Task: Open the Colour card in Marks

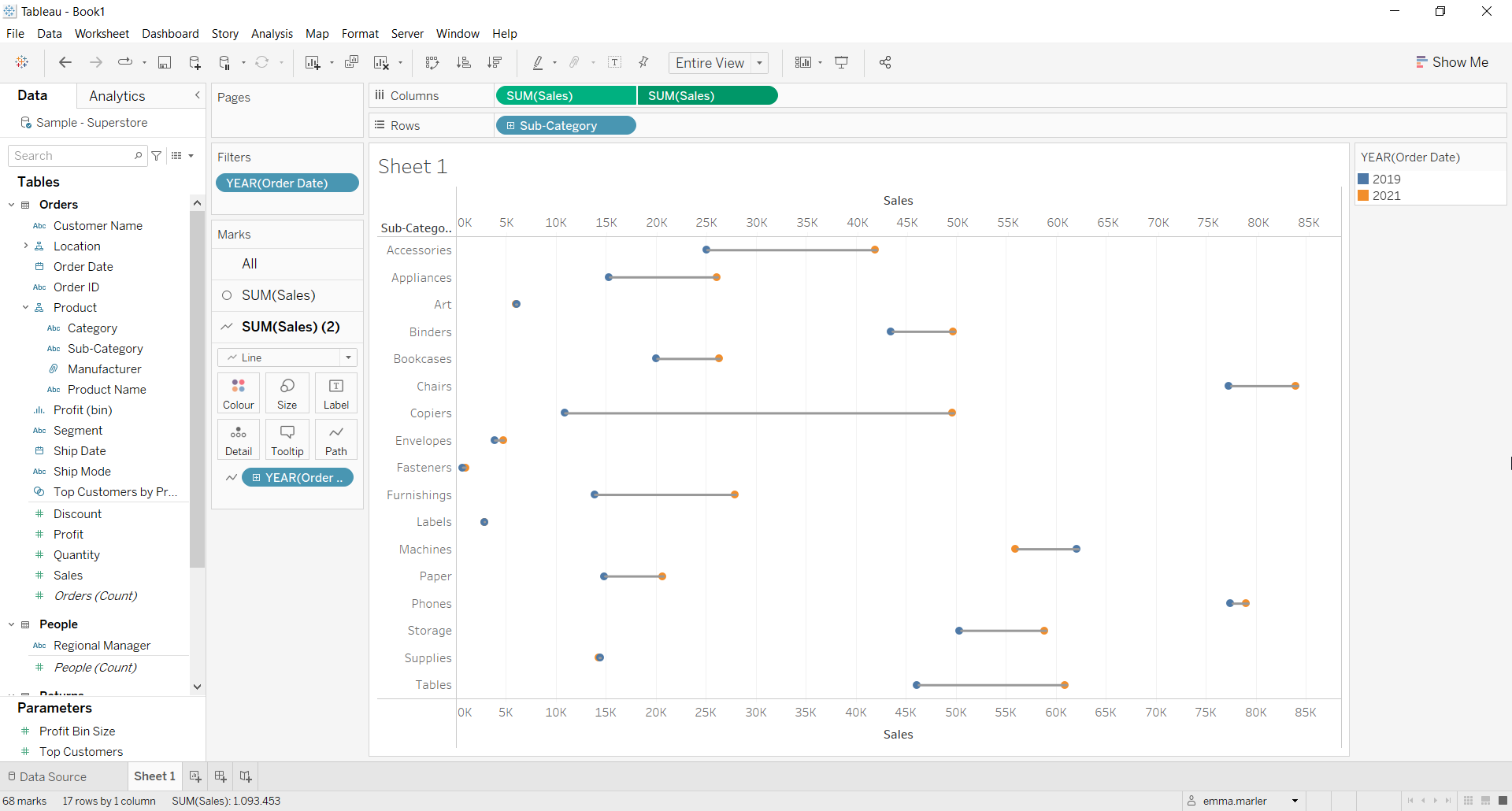Action: [238, 393]
